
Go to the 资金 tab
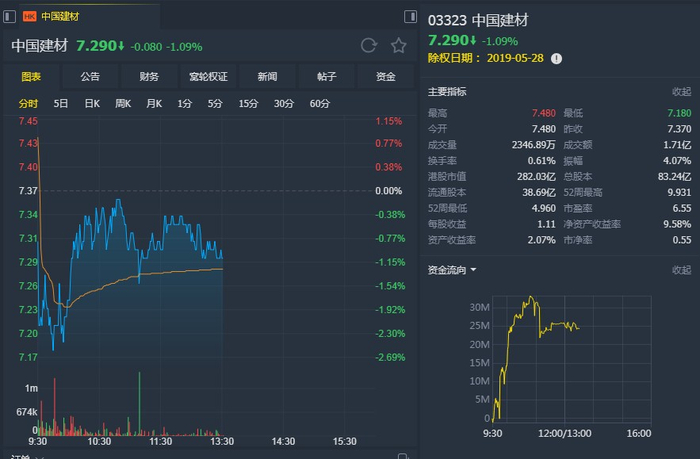(x=385, y=77)
